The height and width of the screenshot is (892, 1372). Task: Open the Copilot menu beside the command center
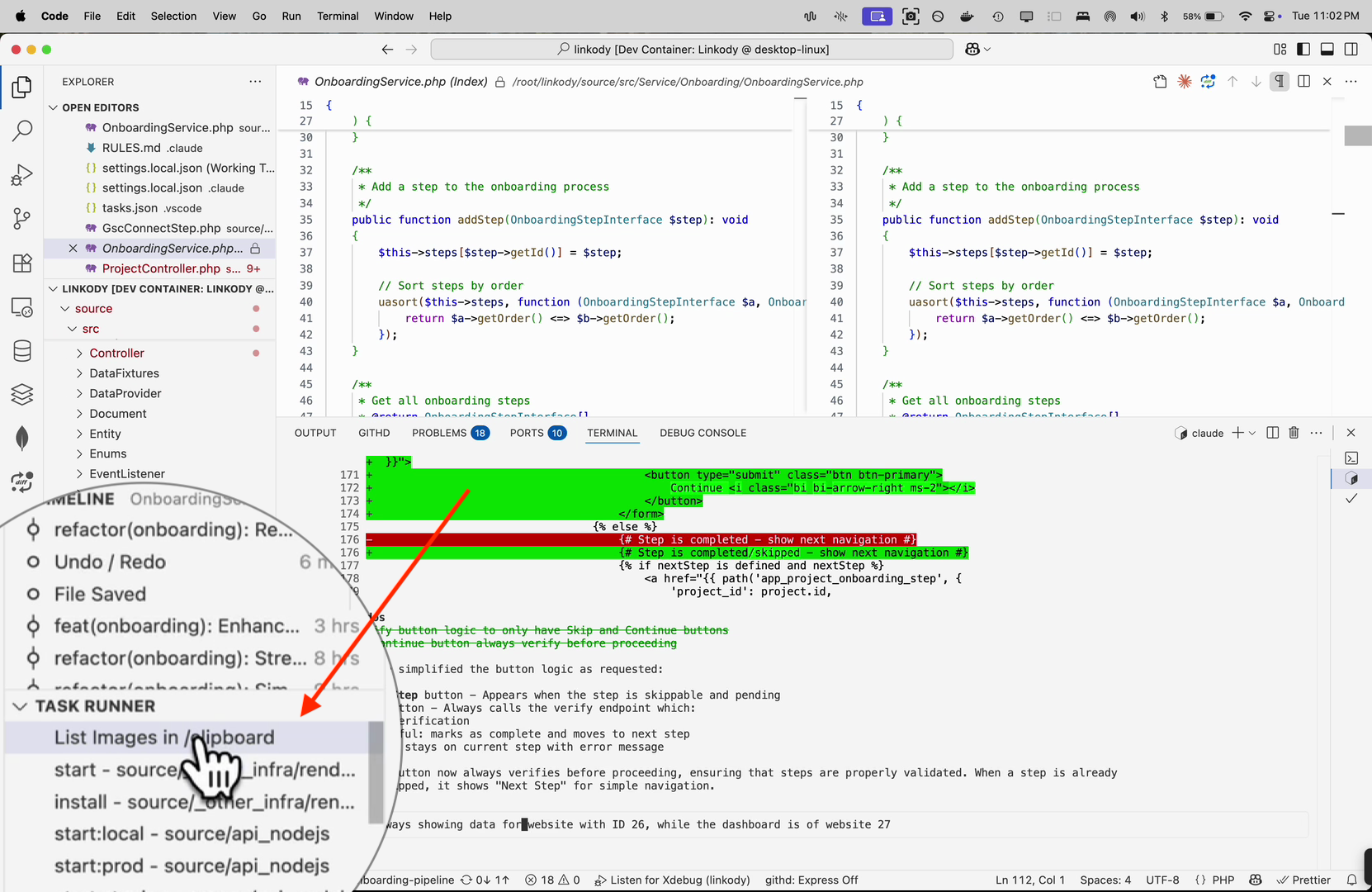[x=977, y=50]
